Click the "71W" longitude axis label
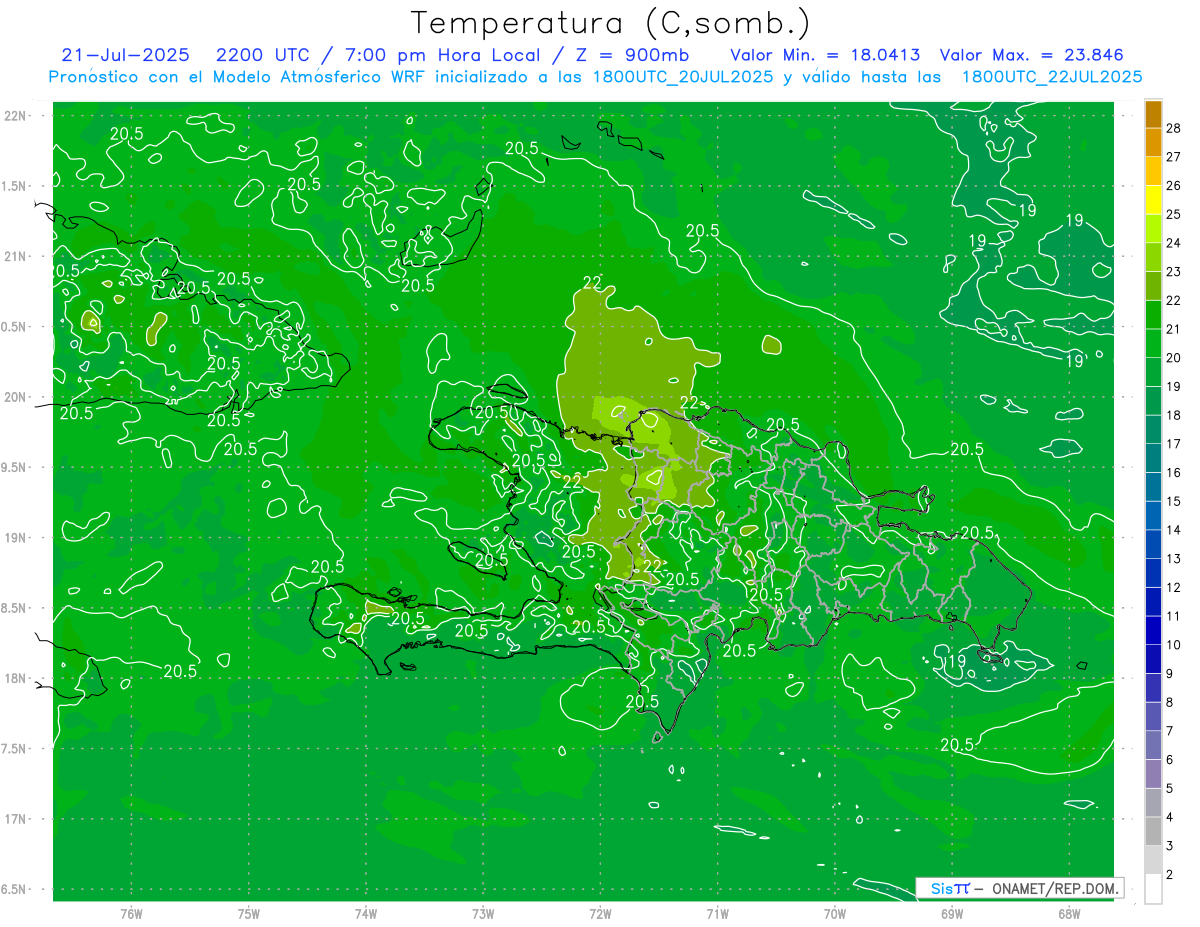This screenshot has width=1200, height=927. coord(717,914)
